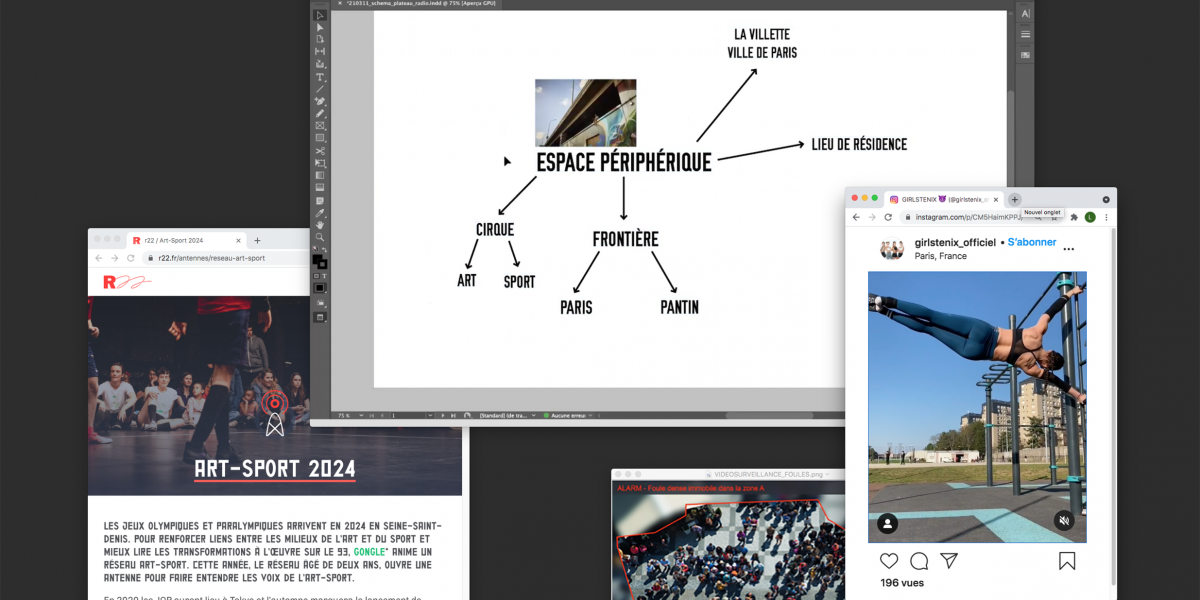1200x600 pixels.
Task: Click the R22 logo on the website
Action: [x=127, y=282]
